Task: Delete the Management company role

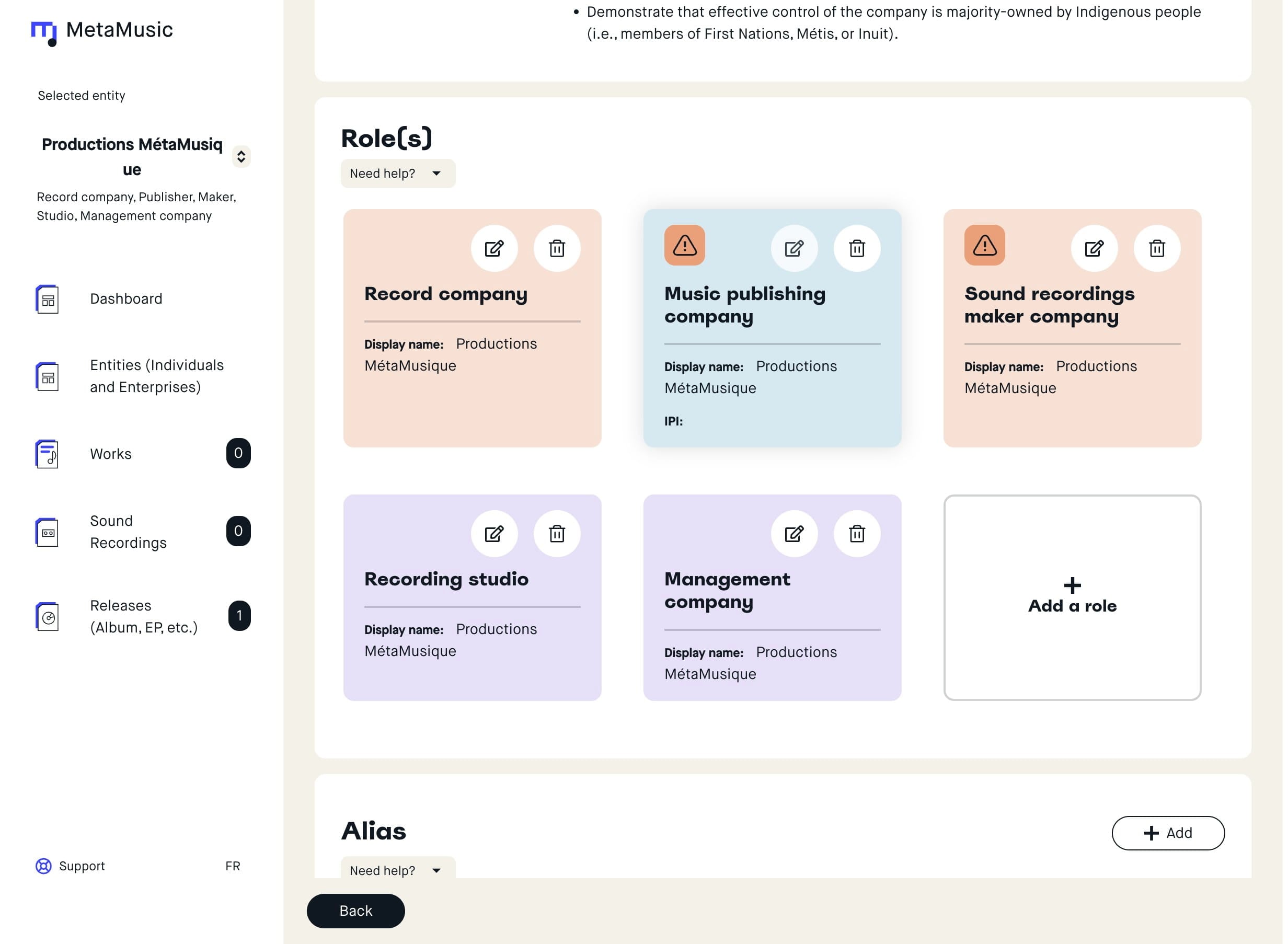Action: [857, 534]
